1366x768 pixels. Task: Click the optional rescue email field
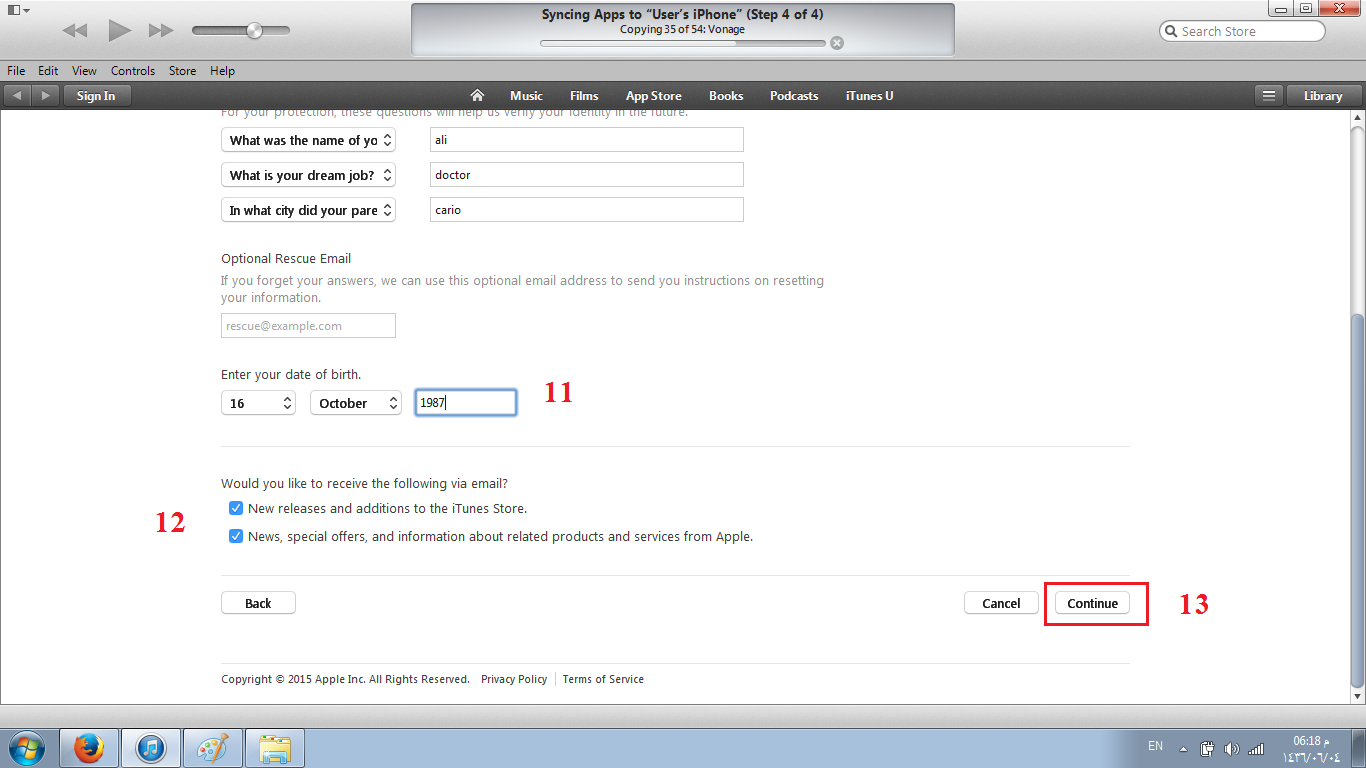pyautogui.click(x=308, y=325)
